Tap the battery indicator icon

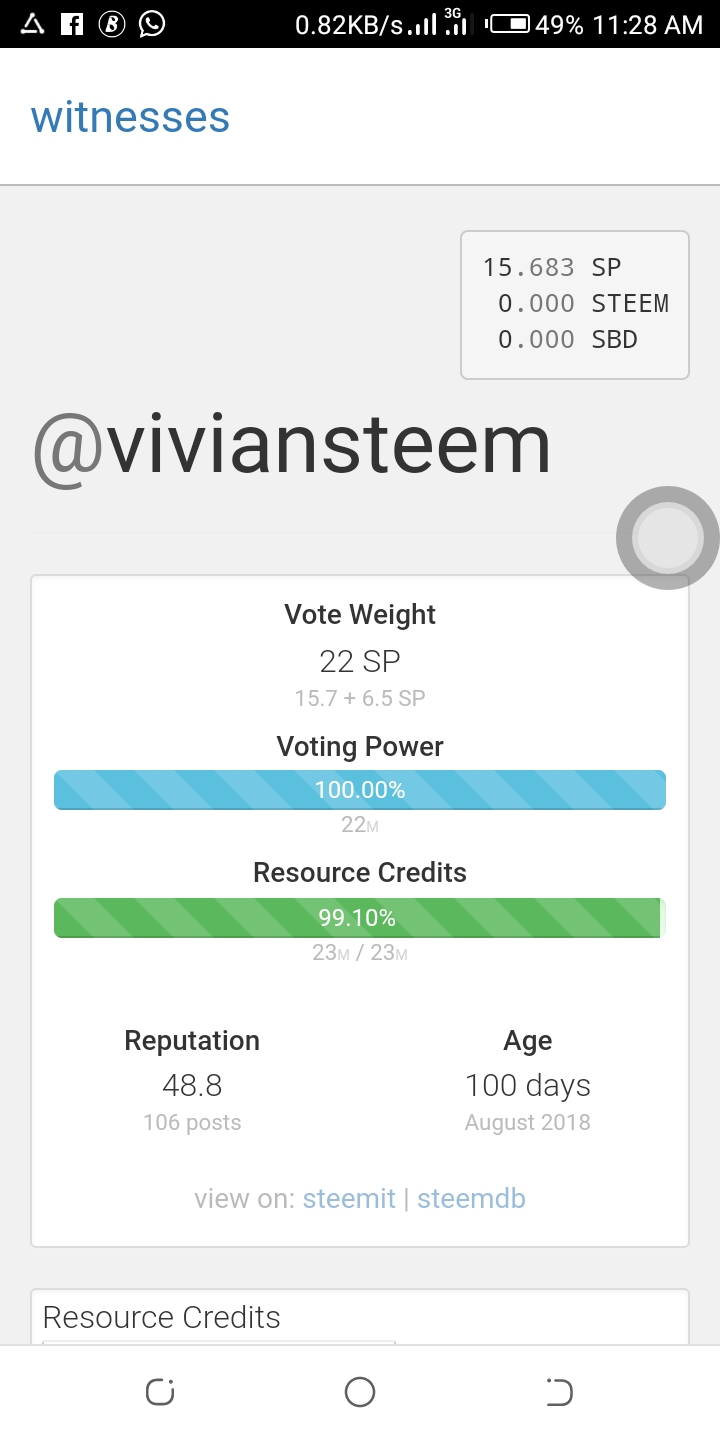[508, 24]
